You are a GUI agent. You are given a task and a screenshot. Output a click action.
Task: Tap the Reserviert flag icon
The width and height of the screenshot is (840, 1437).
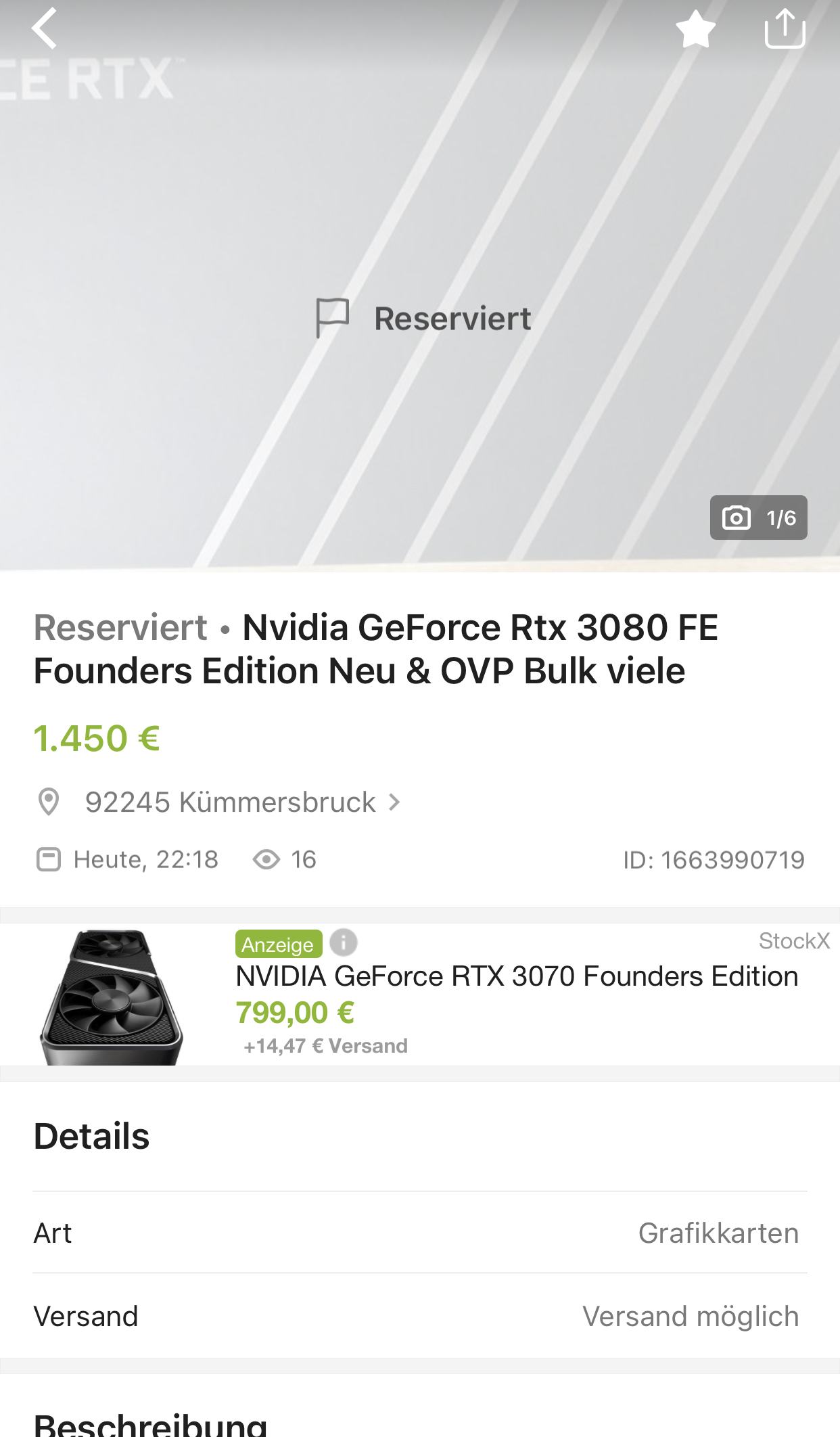[332, 318]
